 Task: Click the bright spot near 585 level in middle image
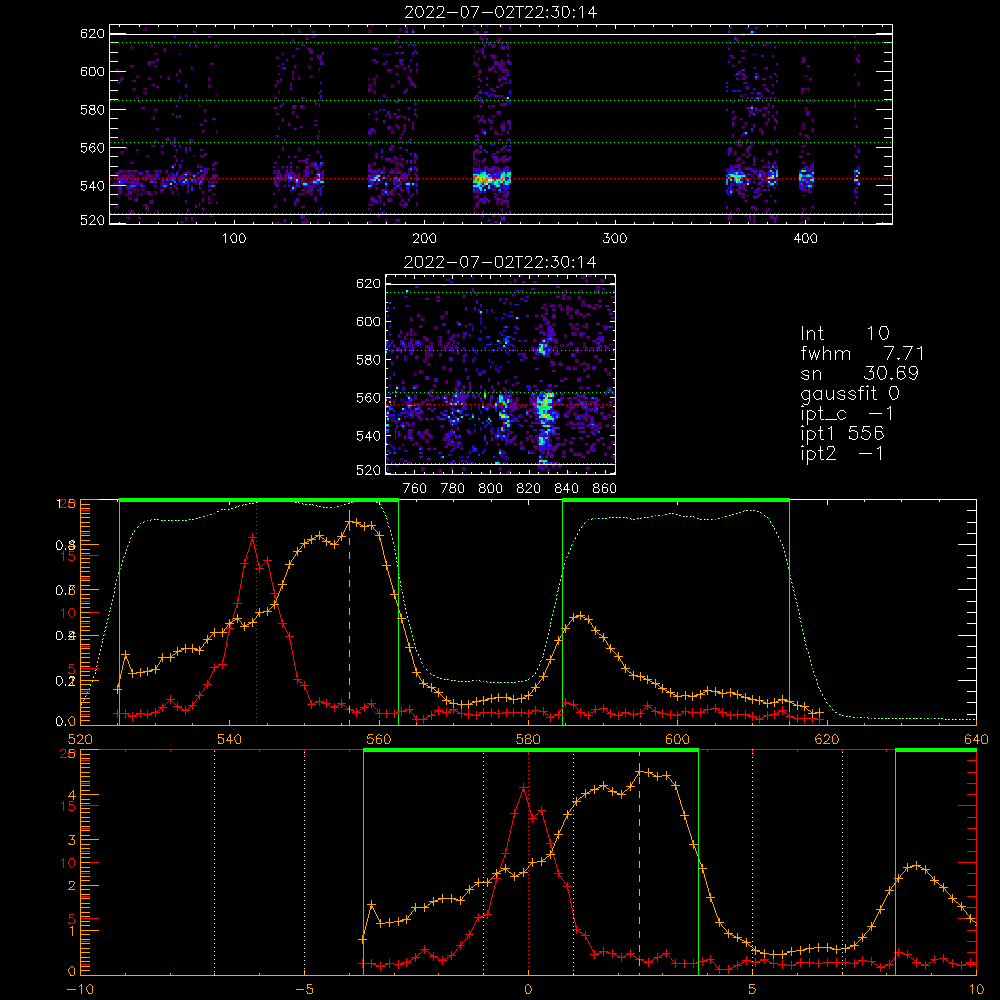pos(543,348)
